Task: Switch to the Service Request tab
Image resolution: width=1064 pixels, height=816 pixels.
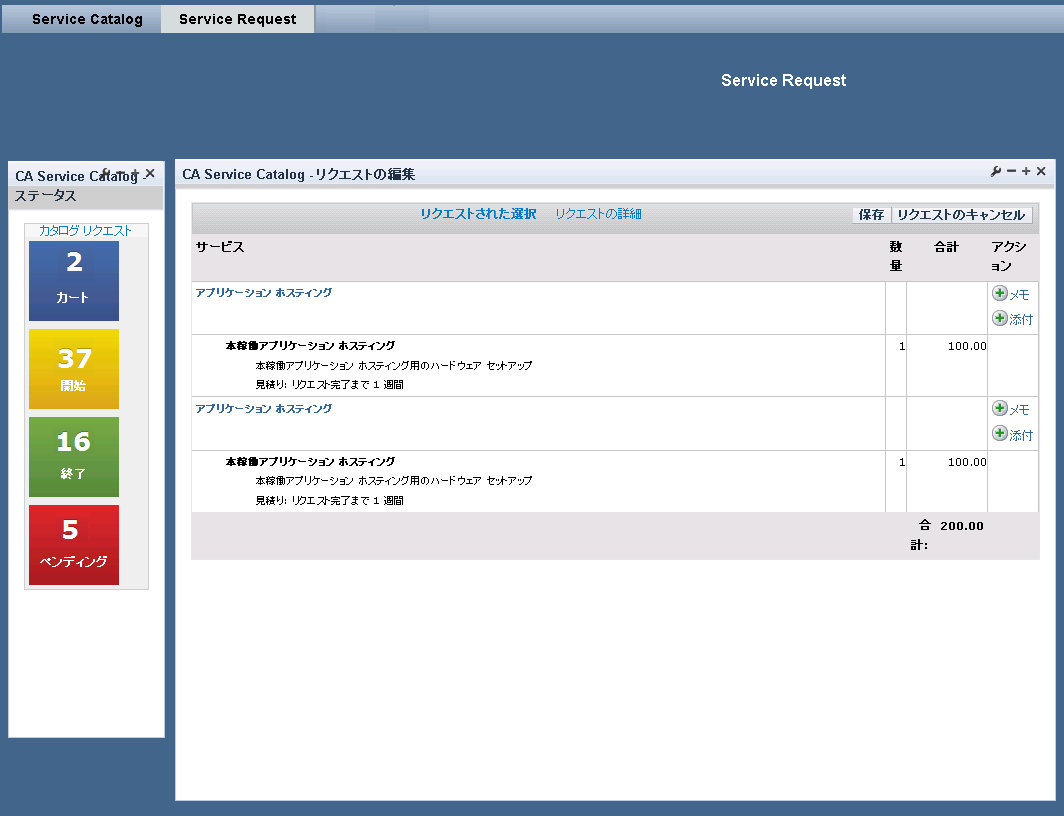Action: (x=236, y=18)
